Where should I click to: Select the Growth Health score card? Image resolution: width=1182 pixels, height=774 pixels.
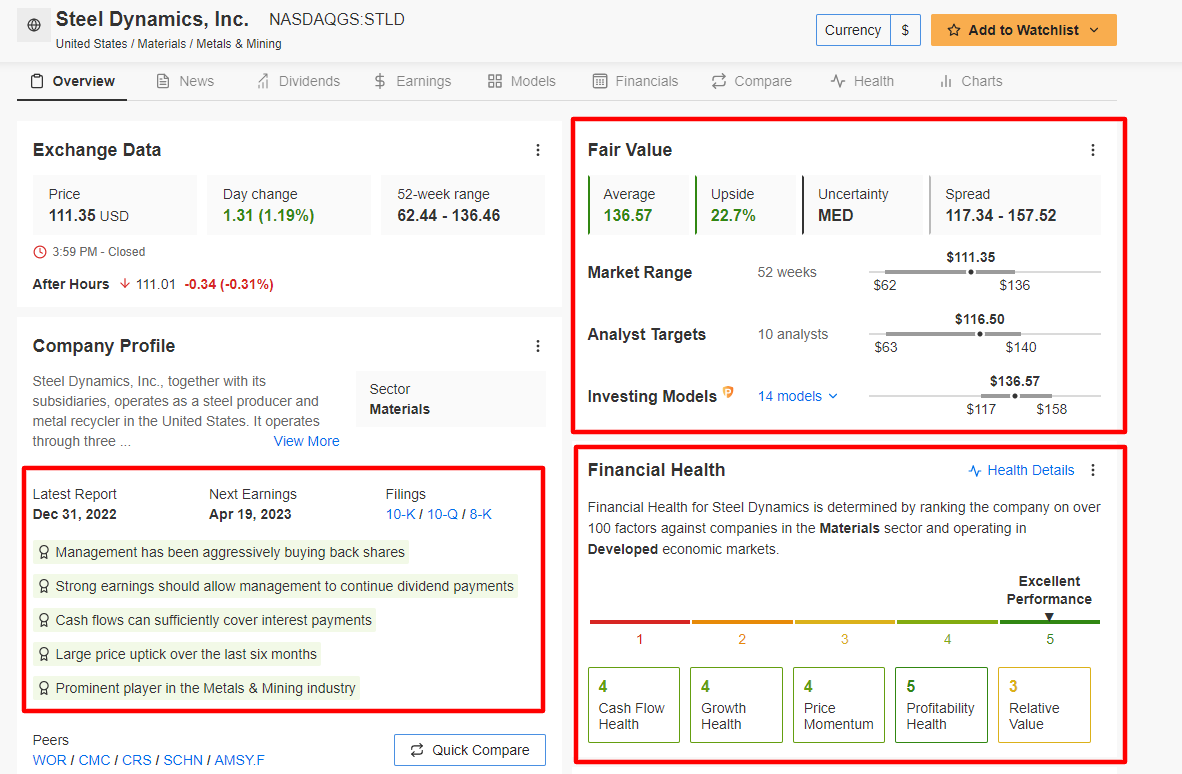pos(736,705)
